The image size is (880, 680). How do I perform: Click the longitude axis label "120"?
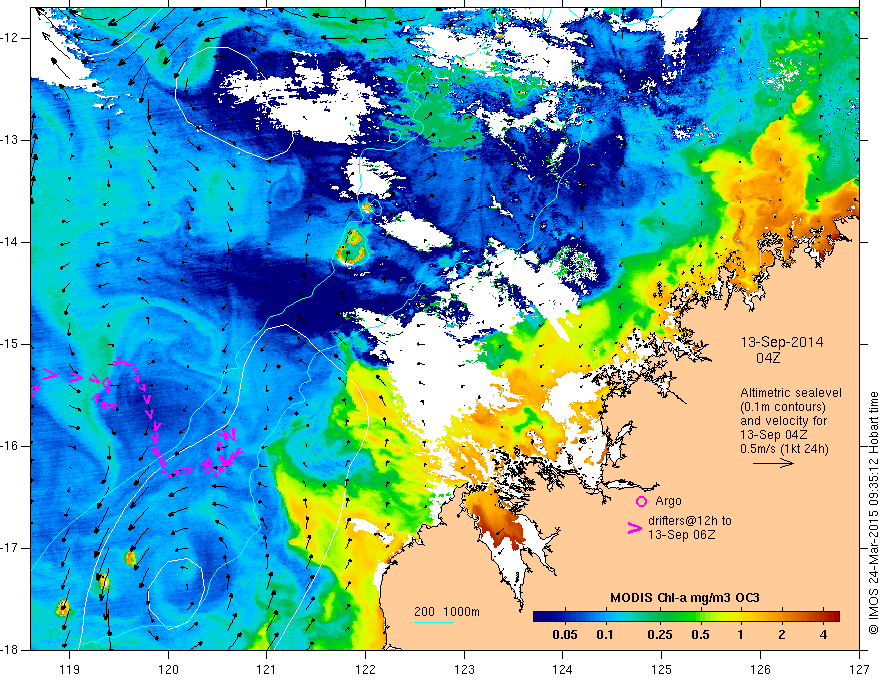[168, 669]
